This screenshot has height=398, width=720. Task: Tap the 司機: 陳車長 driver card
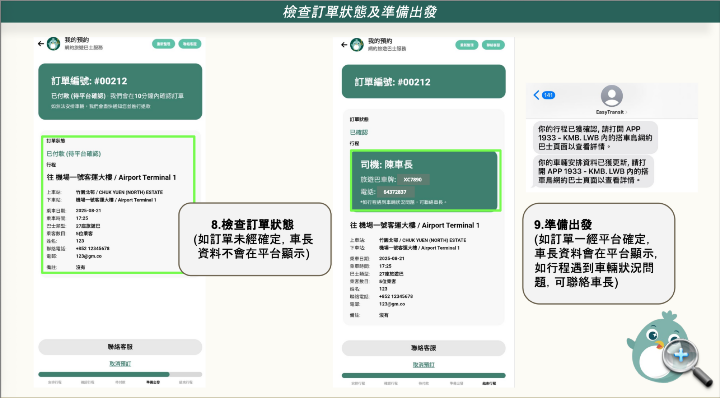coord(425,181)
